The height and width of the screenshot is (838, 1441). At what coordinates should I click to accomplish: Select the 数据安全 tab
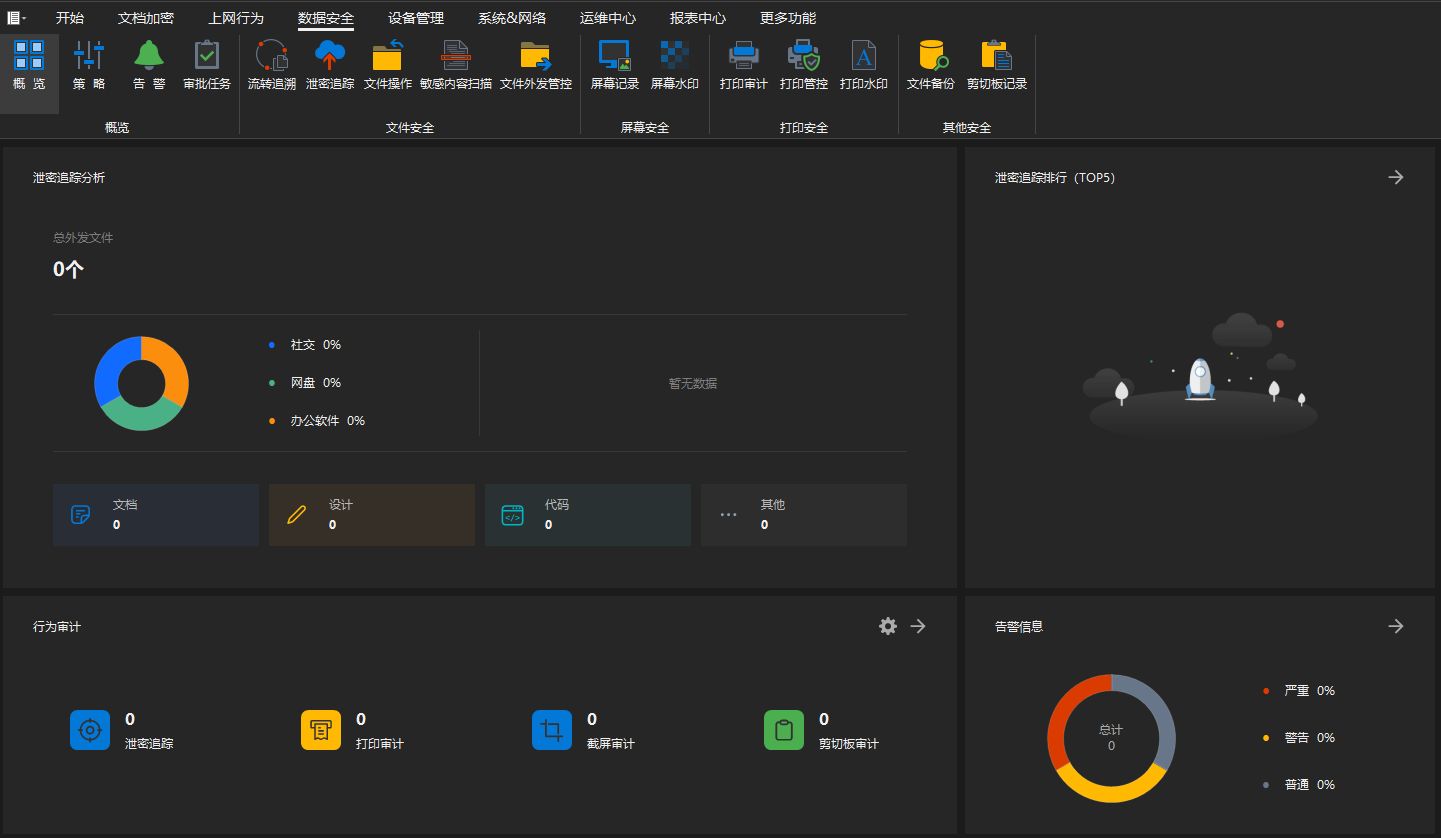326,18
